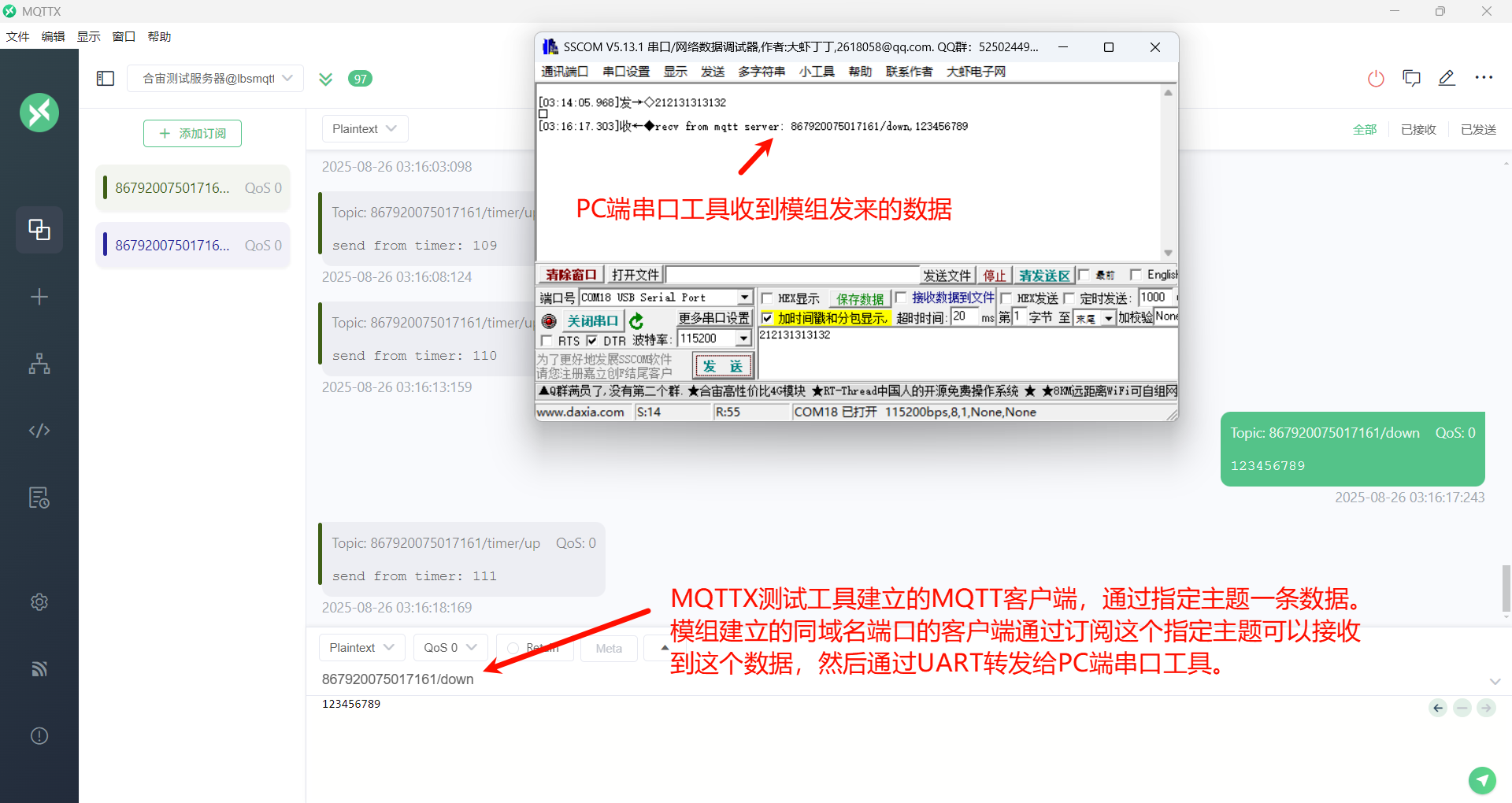Open the publish QoS 0 dropdown
The height and width of the screenshot is (803, 1512).
pos(450,648)
